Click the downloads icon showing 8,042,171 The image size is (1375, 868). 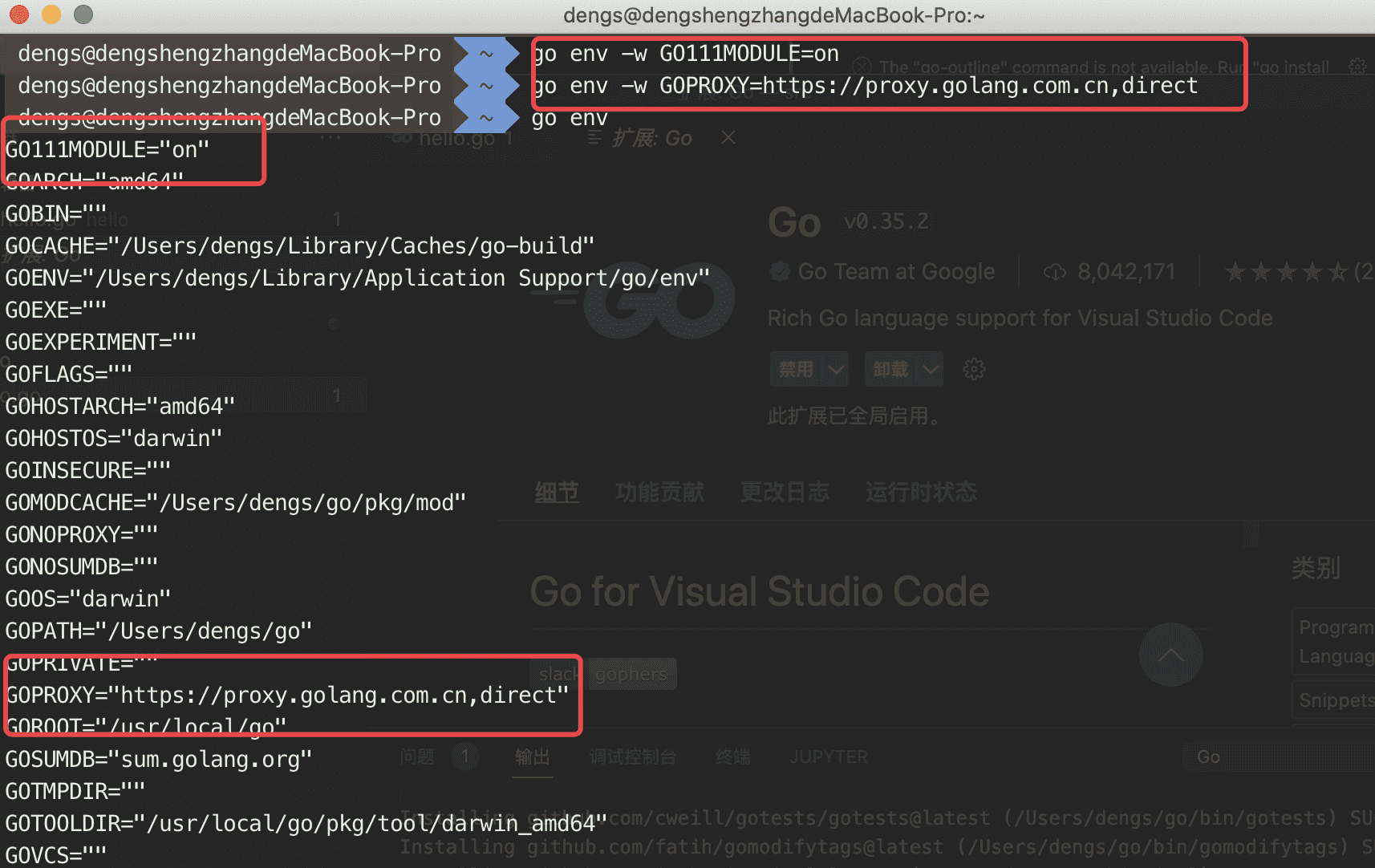tap(1054, 271)
